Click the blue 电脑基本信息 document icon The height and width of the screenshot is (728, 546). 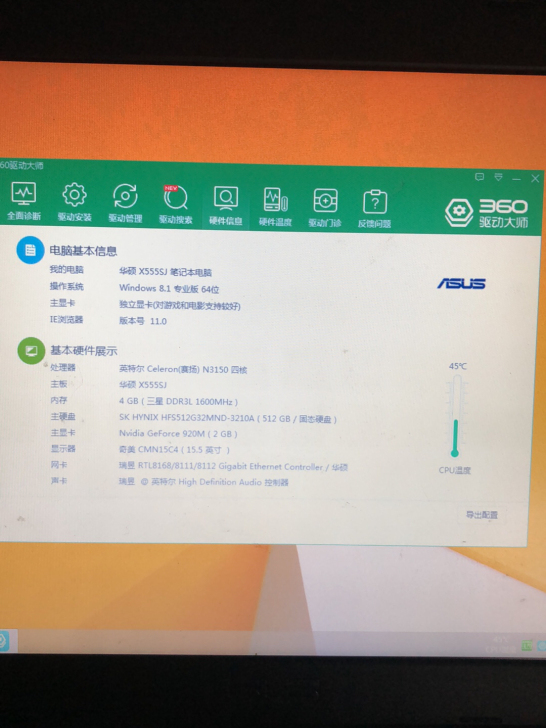30,250
